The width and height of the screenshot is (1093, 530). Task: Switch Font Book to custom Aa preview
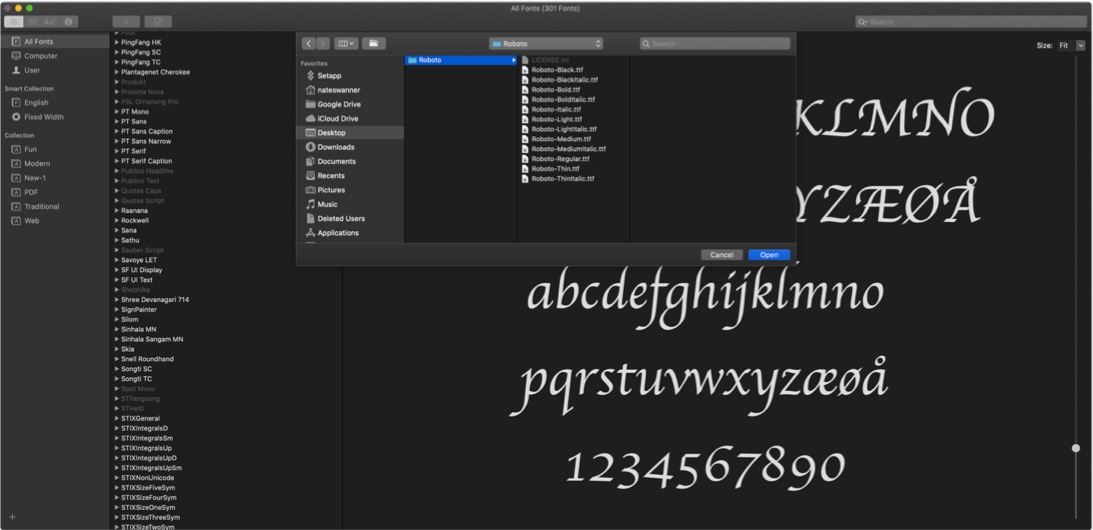click(50, 22)
